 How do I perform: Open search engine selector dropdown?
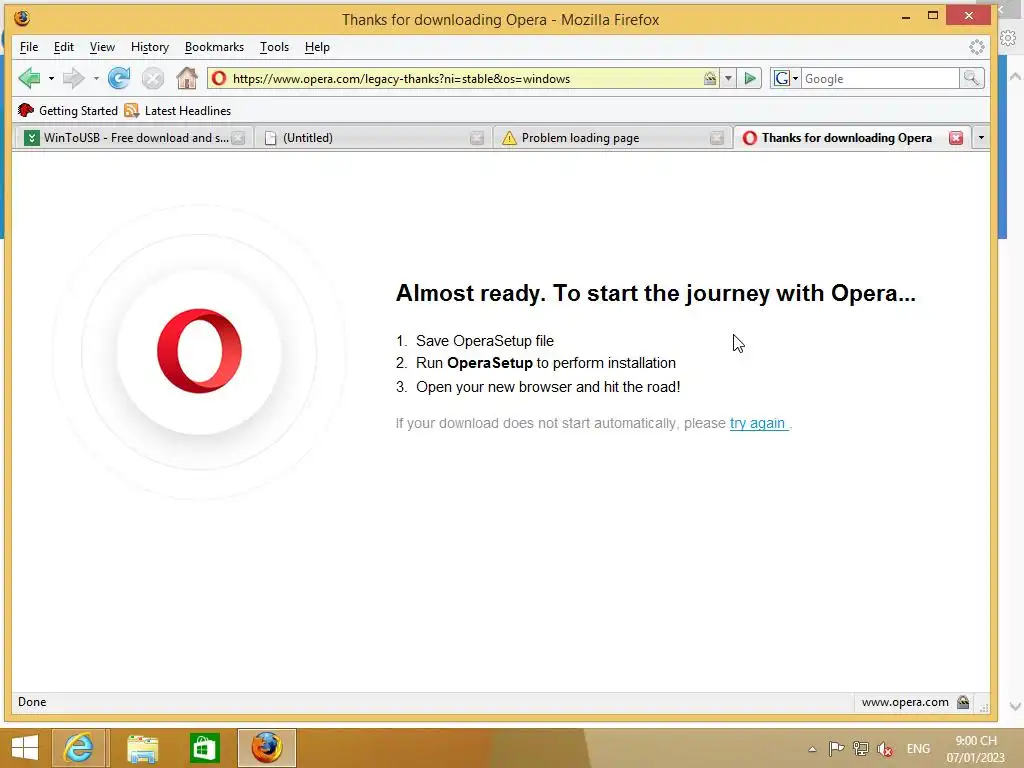786,78
